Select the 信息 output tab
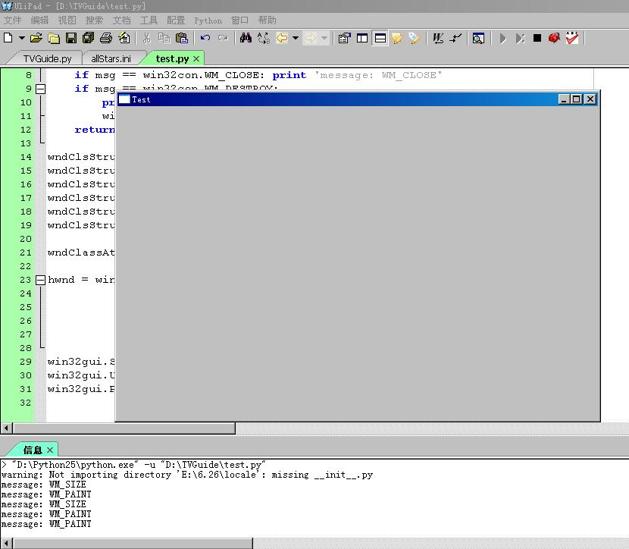The width and height of the screenshot is (629, 549). click(x=32, y=450)
